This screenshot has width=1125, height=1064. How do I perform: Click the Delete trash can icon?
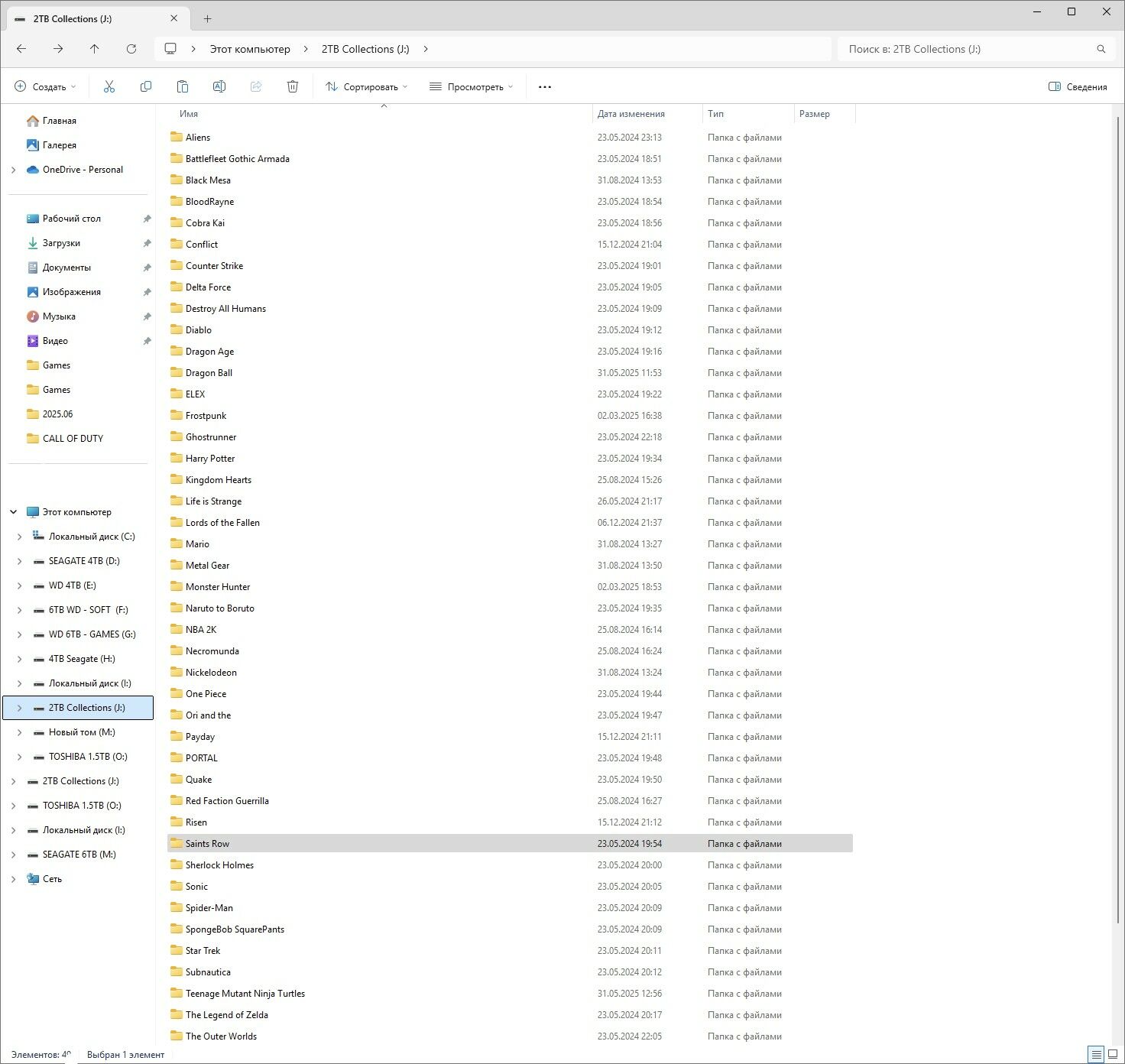(293, 87)
